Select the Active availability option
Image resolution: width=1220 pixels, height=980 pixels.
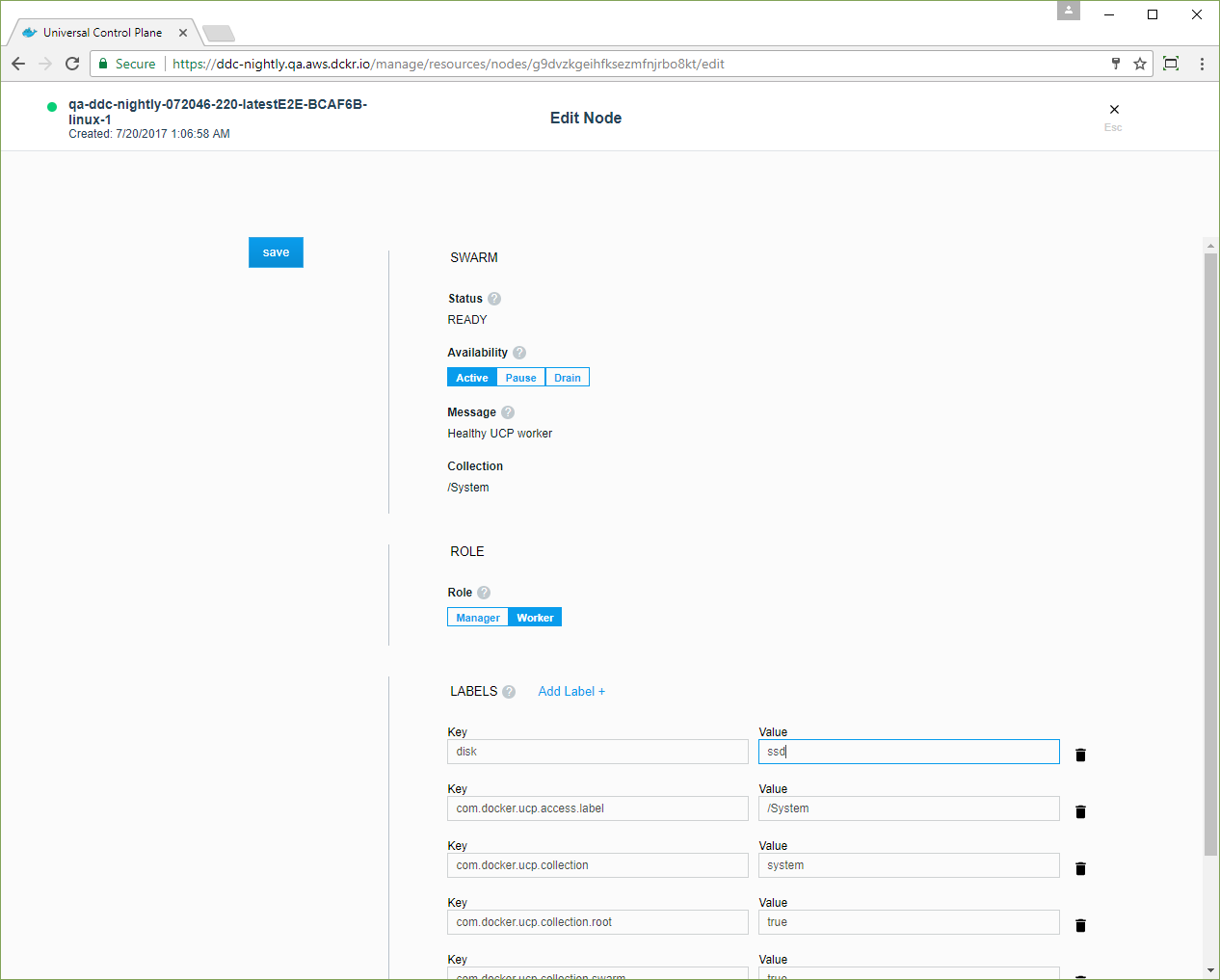tap(472, 378)
